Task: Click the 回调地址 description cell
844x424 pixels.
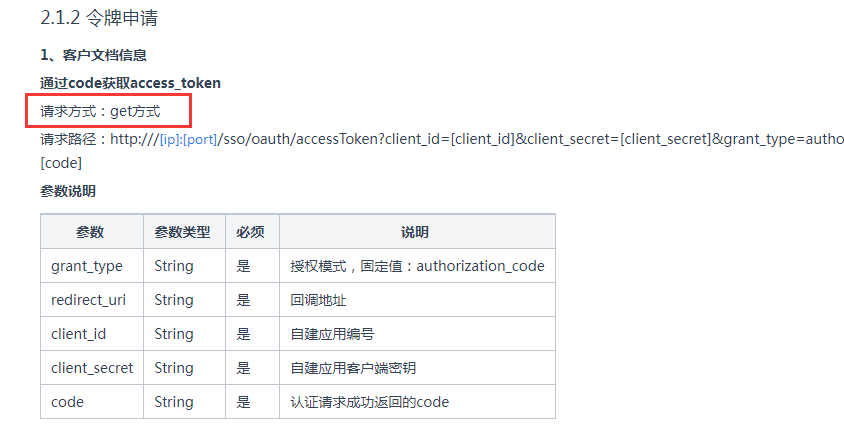Action: (x=417, y=300)
